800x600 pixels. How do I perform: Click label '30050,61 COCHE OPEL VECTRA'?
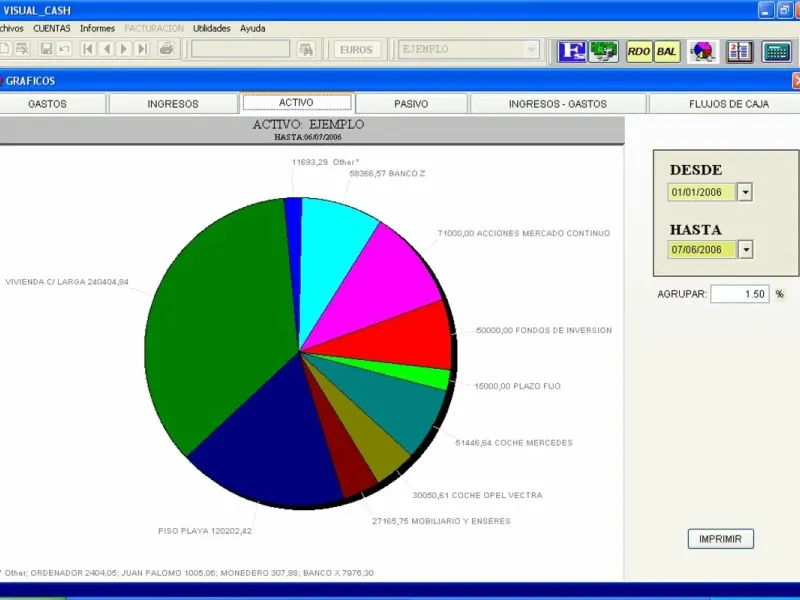pos(477,495)
